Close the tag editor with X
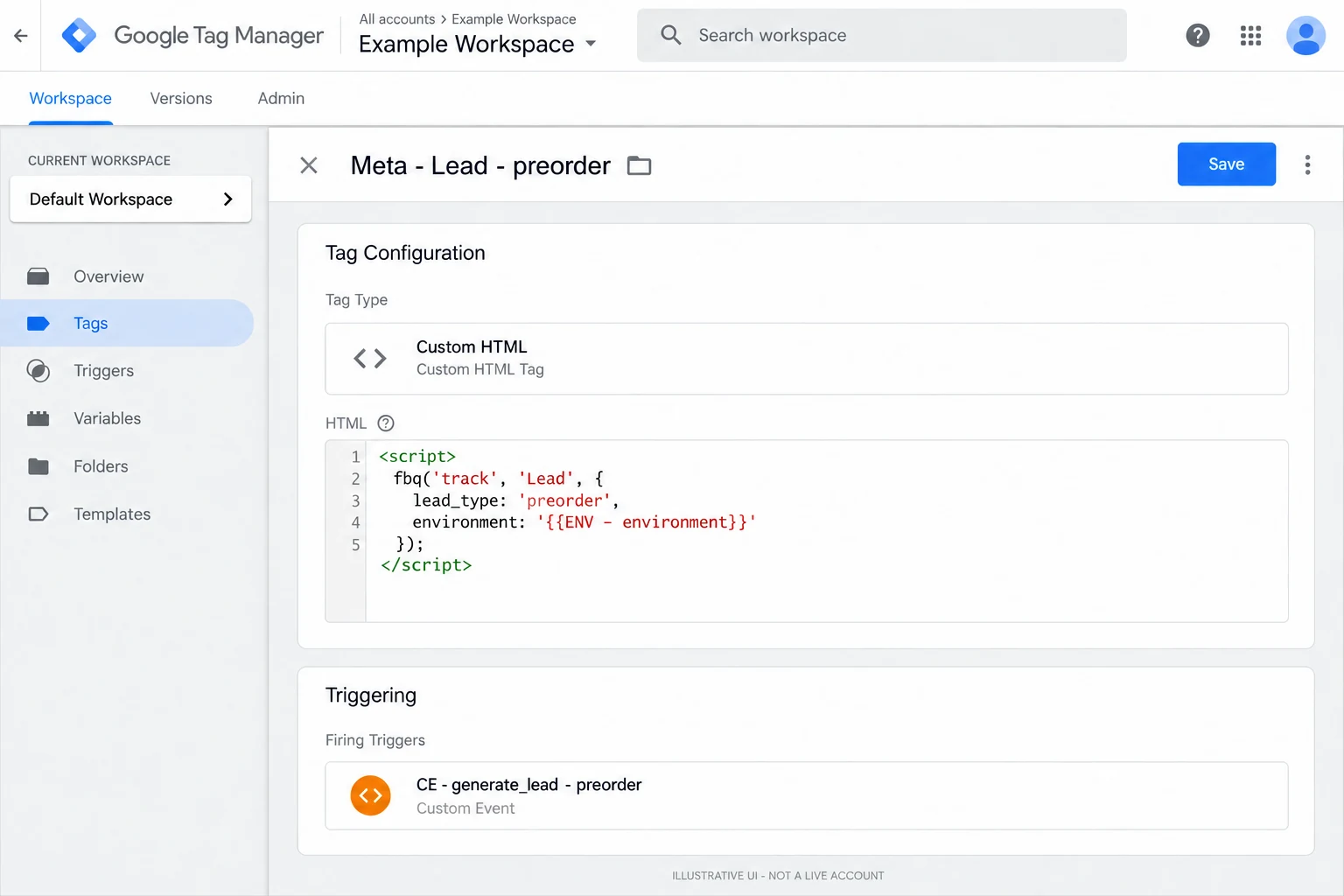 (309, 165)
